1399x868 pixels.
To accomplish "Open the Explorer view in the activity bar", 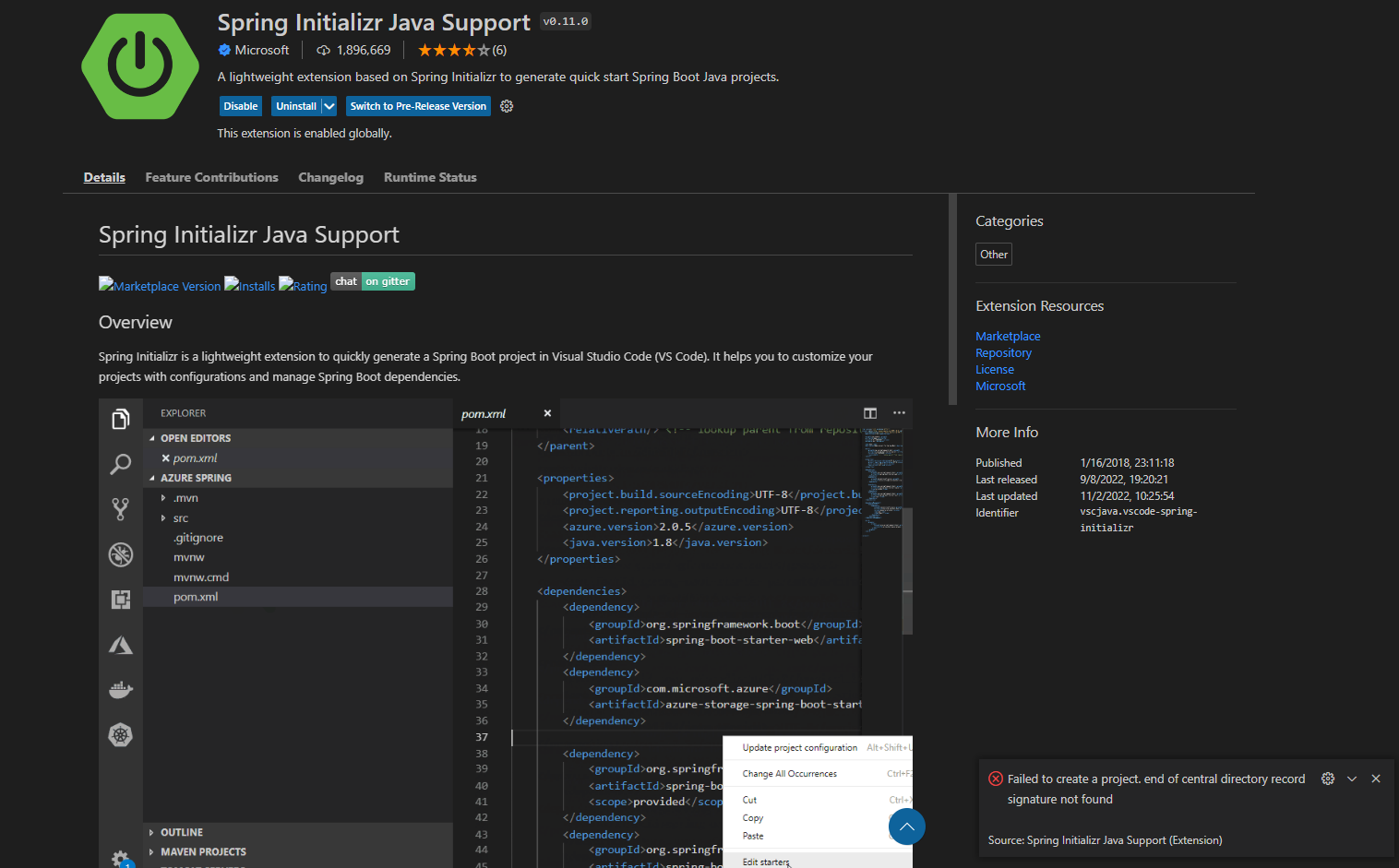I will (120, 418).
